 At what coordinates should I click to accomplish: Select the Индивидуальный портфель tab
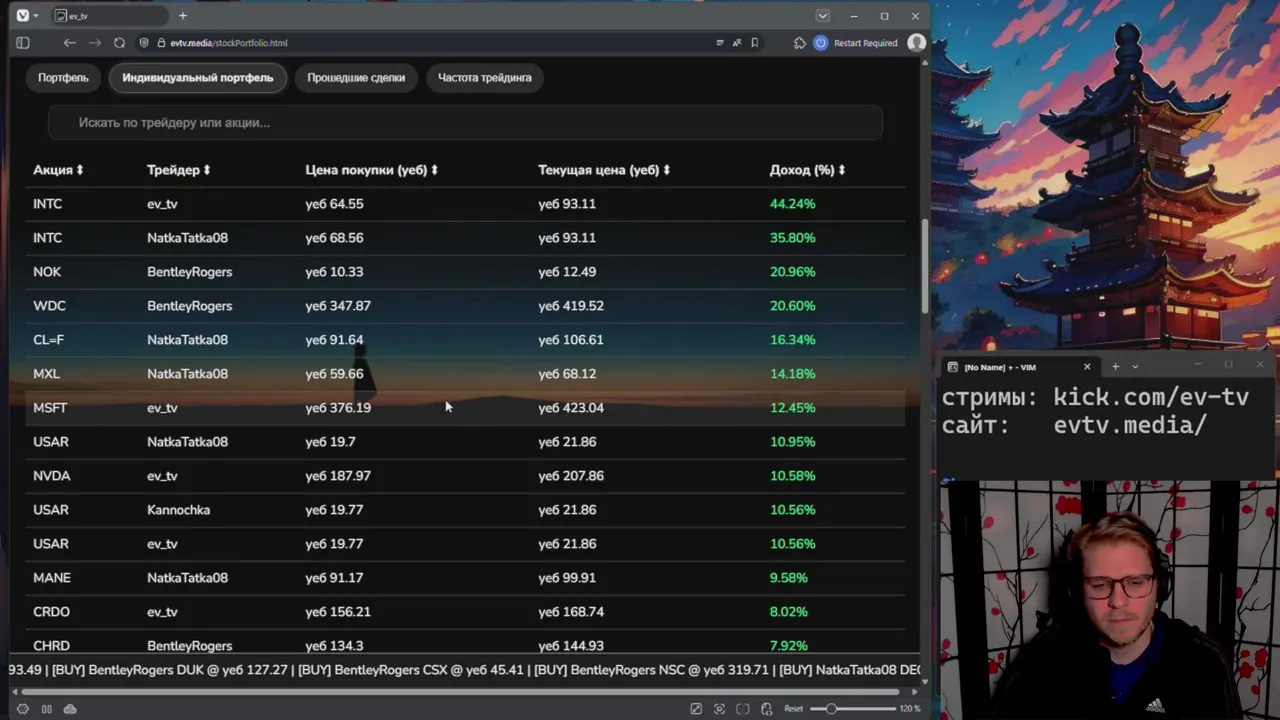tap(198, 78)
